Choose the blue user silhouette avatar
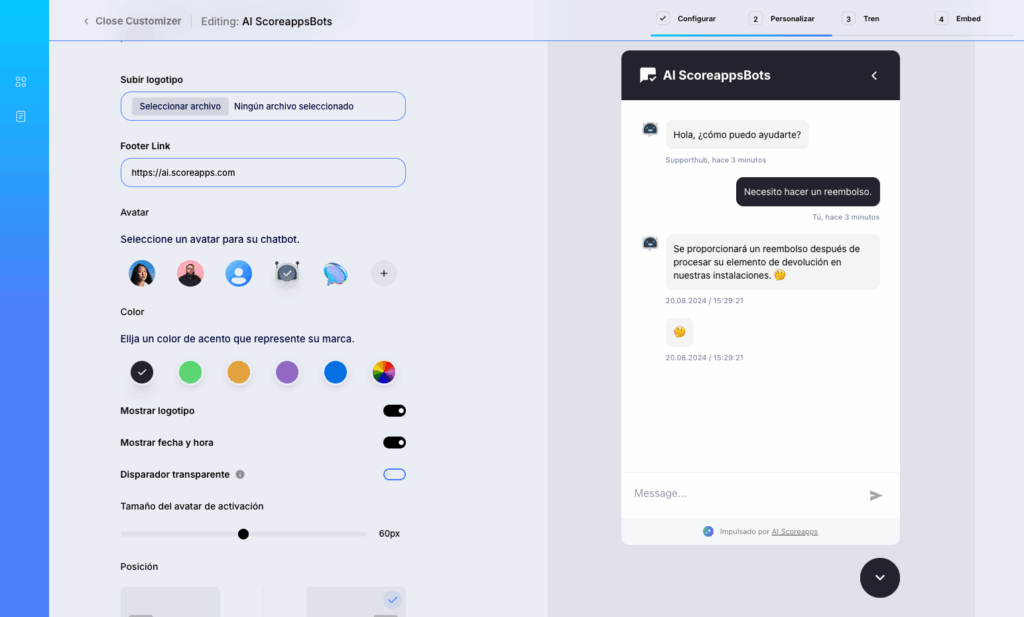Image resolution: width=1024 pixels, height=617 pixels. pyautogui.click(x=238, y=273)
